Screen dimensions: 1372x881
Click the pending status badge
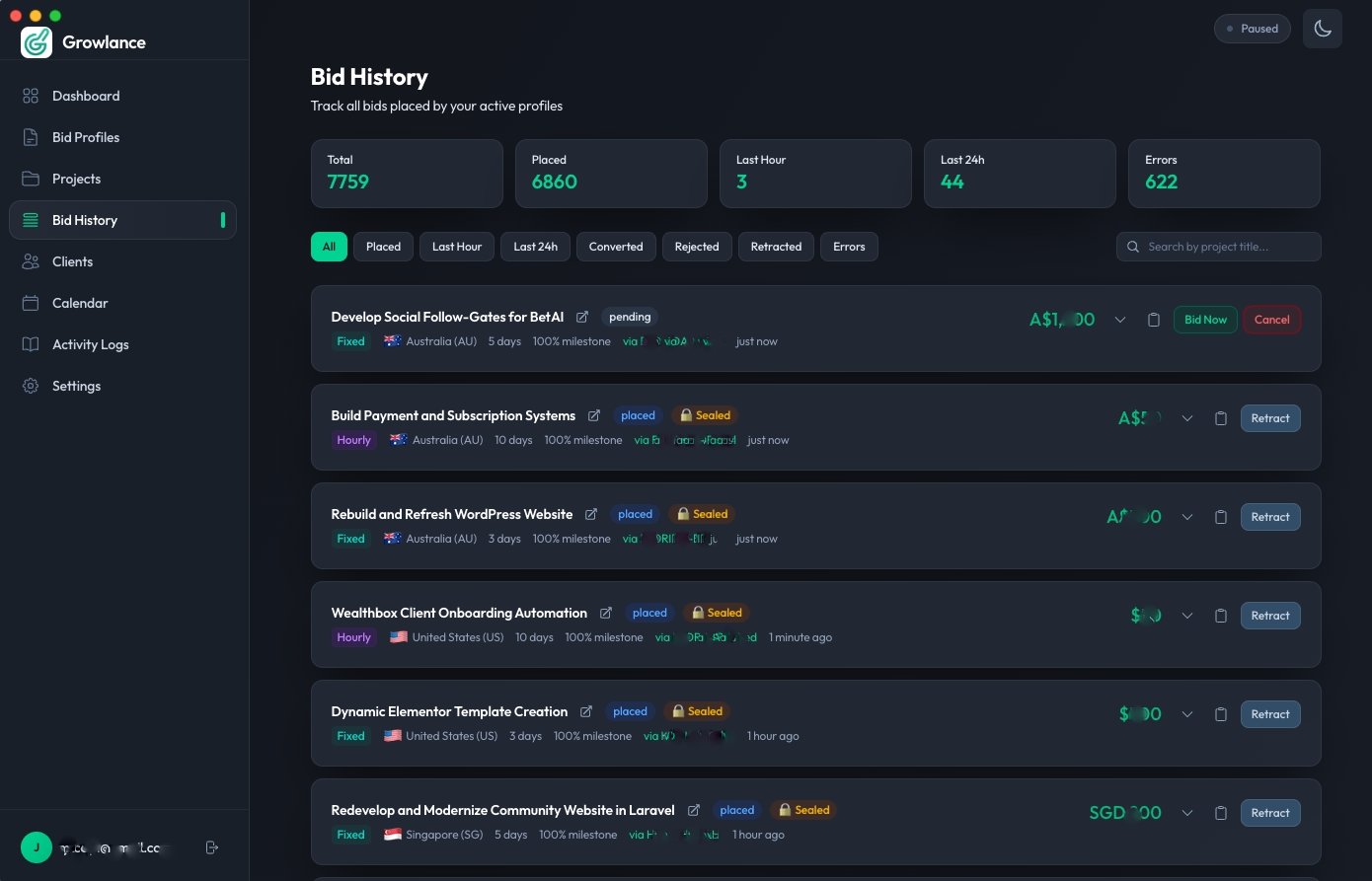pos(630,317)
